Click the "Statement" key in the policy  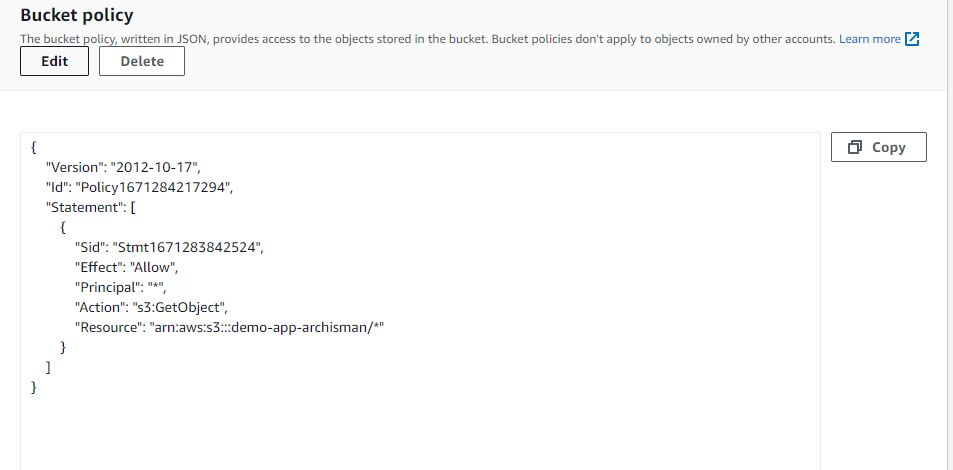point(84,207)
